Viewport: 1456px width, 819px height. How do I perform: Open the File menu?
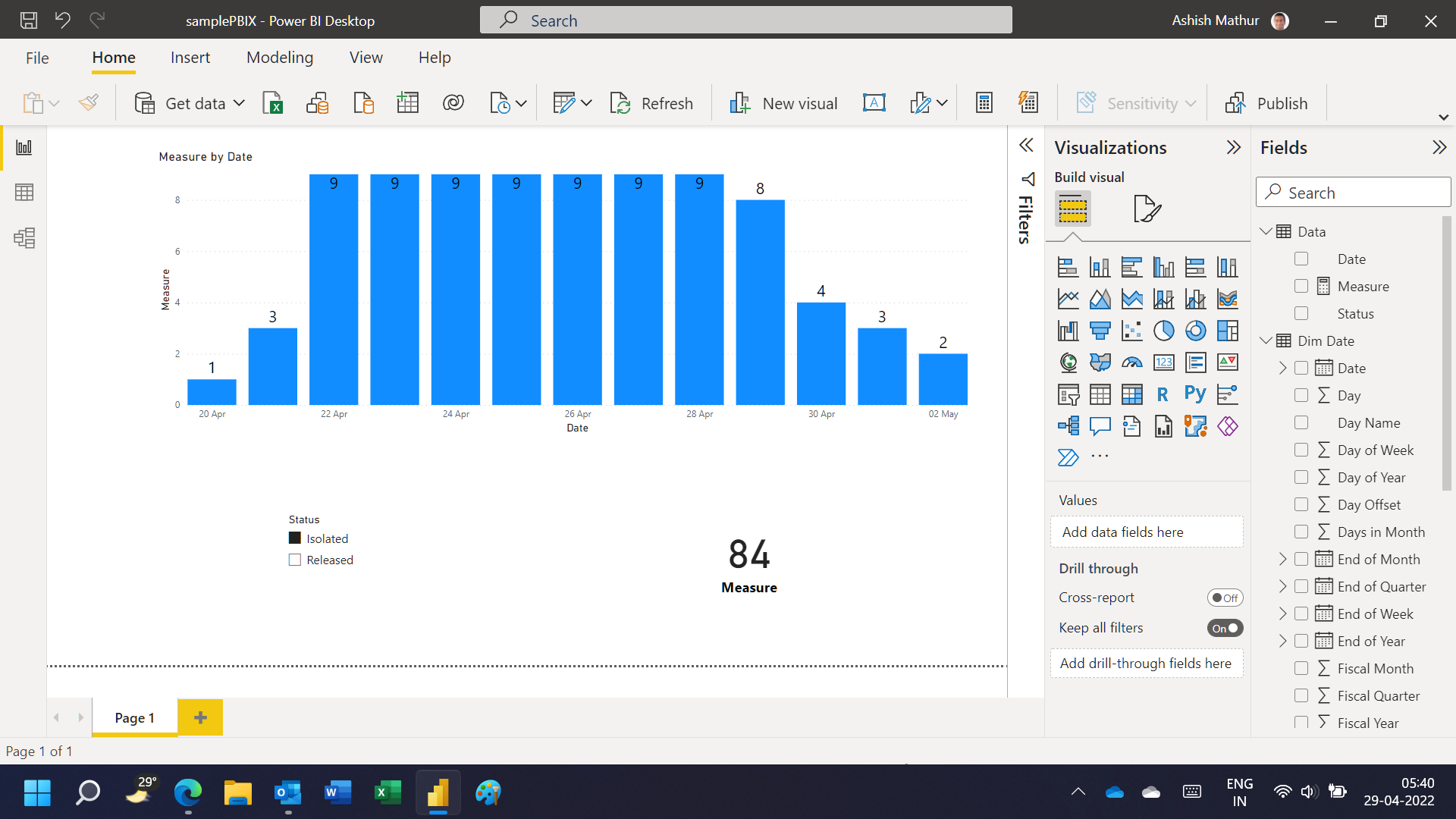click(x=37, y=58)
